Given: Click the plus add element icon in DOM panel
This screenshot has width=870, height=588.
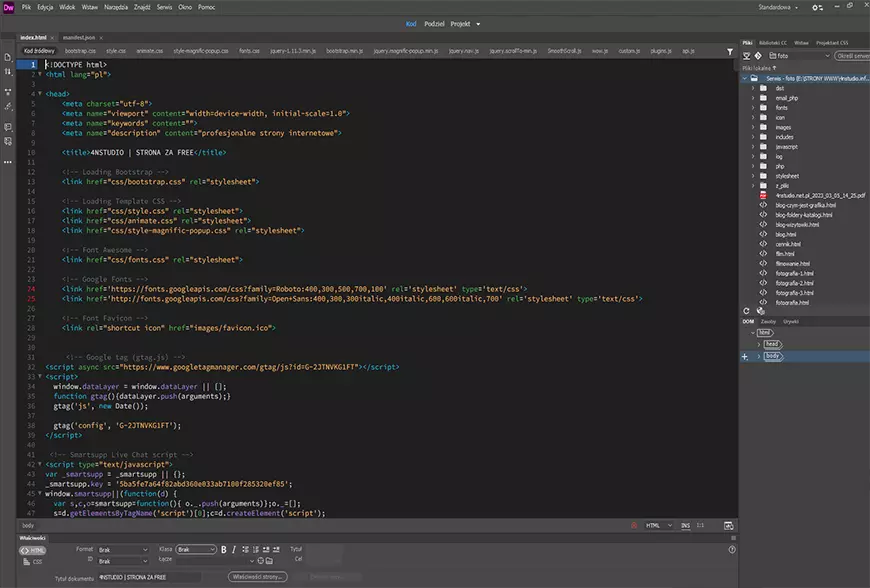Looking at the screenshot, I should [x=745, y=357].
